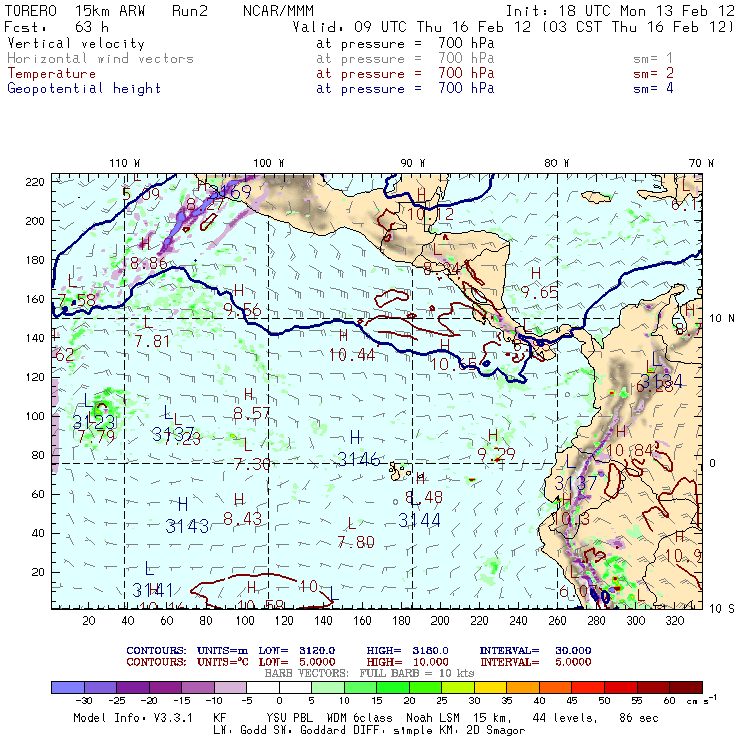The image size is (740, 740).
Task: Click 'HIGH= 10.000' in the temperature legend
Action: pos(408,662)
